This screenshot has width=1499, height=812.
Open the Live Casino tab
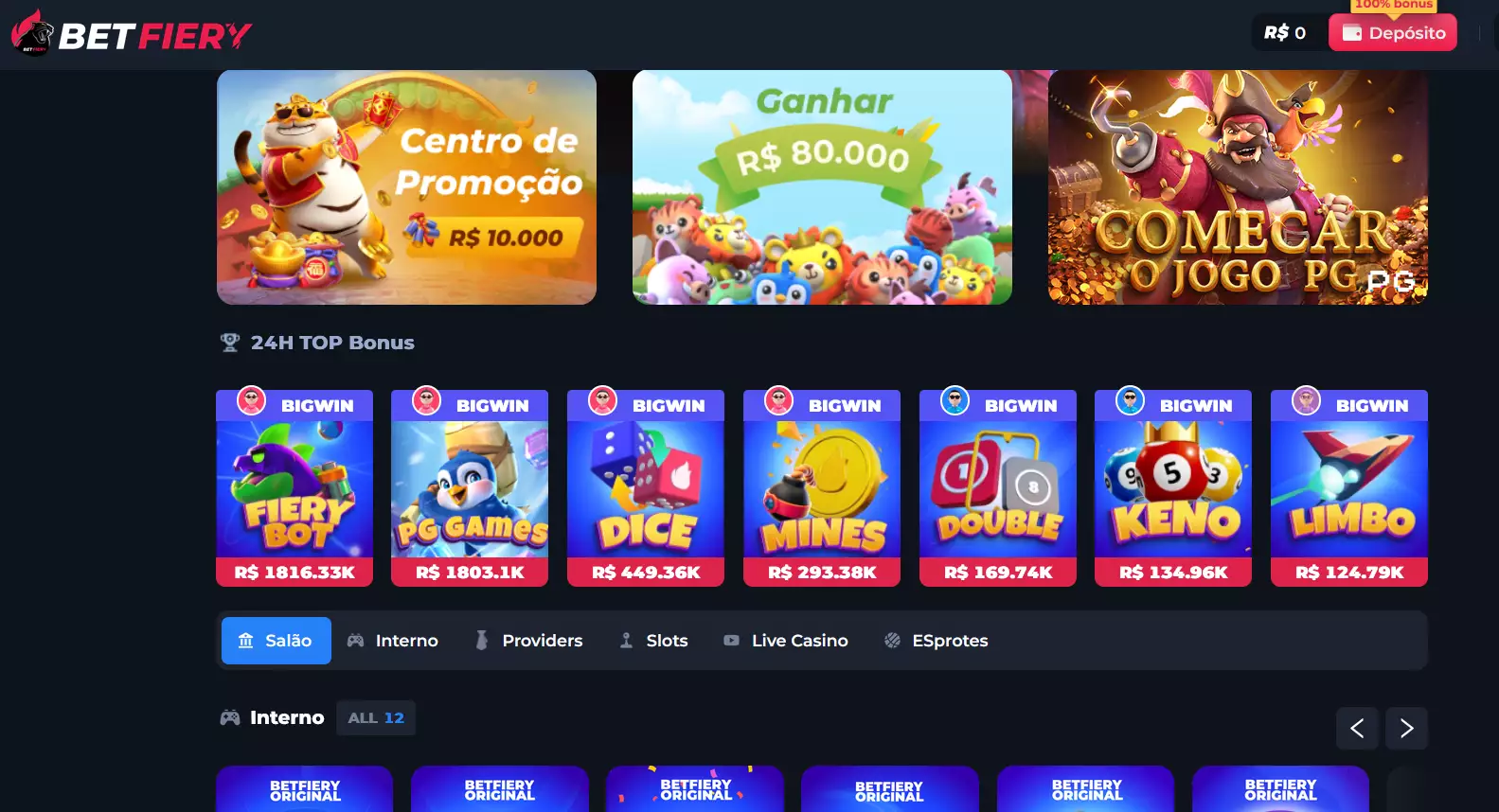point(786,641)
